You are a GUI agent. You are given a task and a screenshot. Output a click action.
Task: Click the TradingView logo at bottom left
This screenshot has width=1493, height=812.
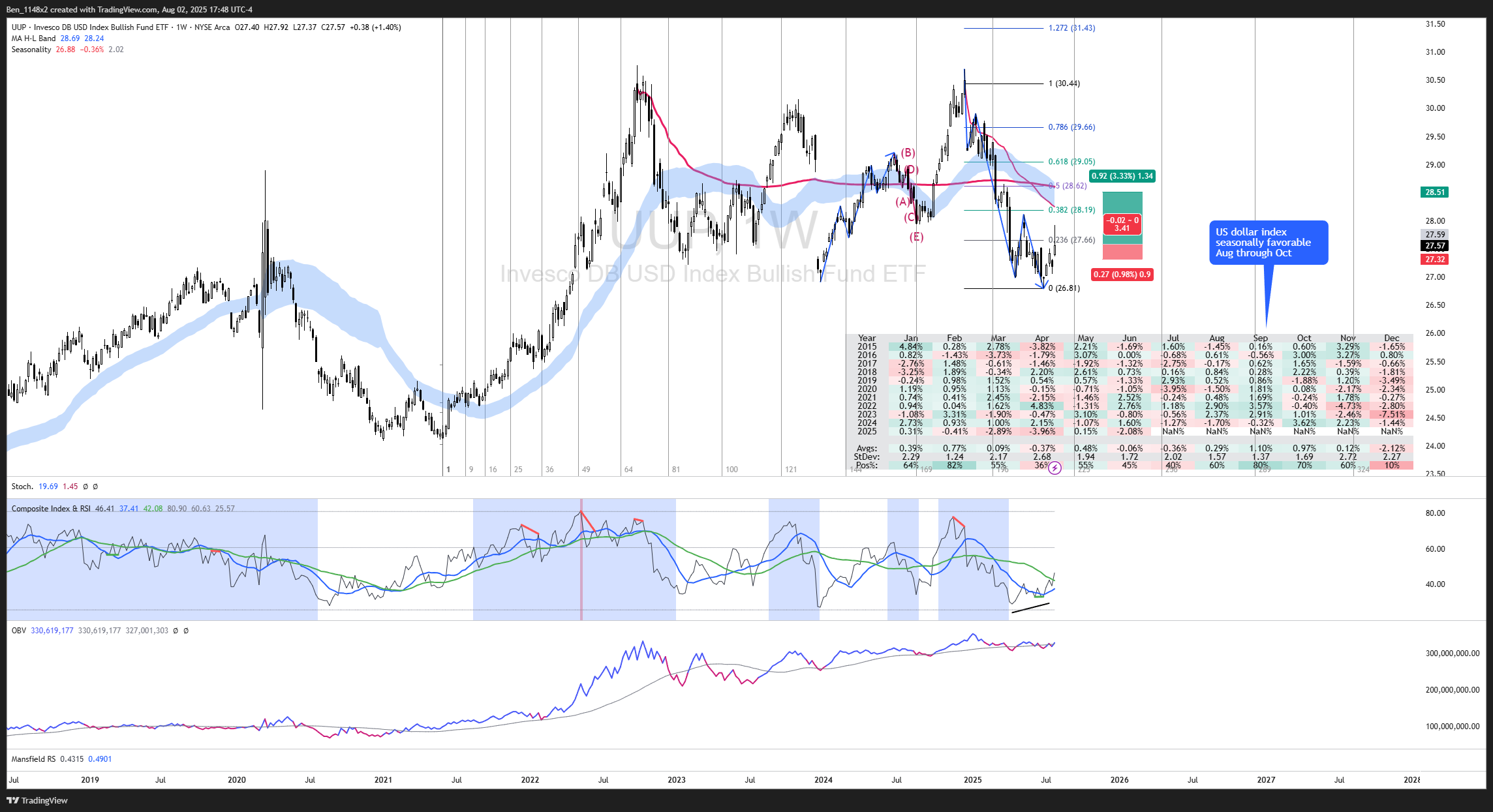pyautogui.click(x=38, y=800)
